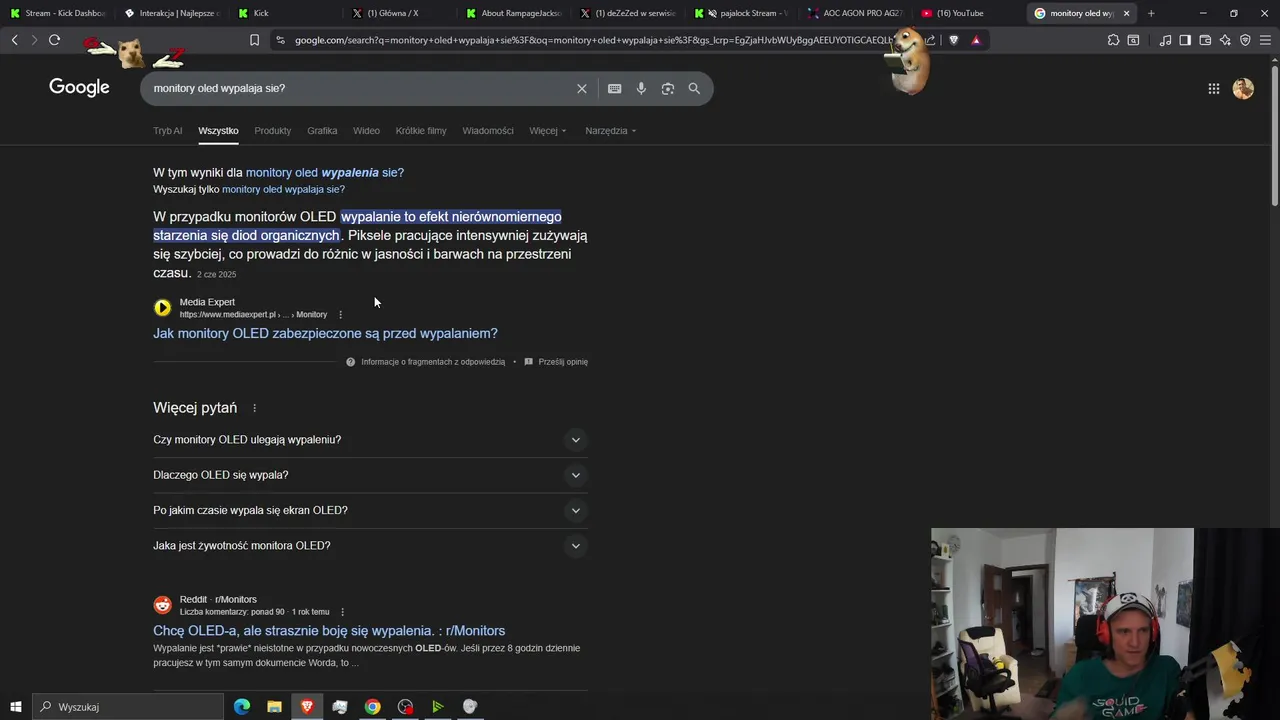1280x720 pixels.
Task: Open the Extensions puzzle icon
Action: [1113, 40]
